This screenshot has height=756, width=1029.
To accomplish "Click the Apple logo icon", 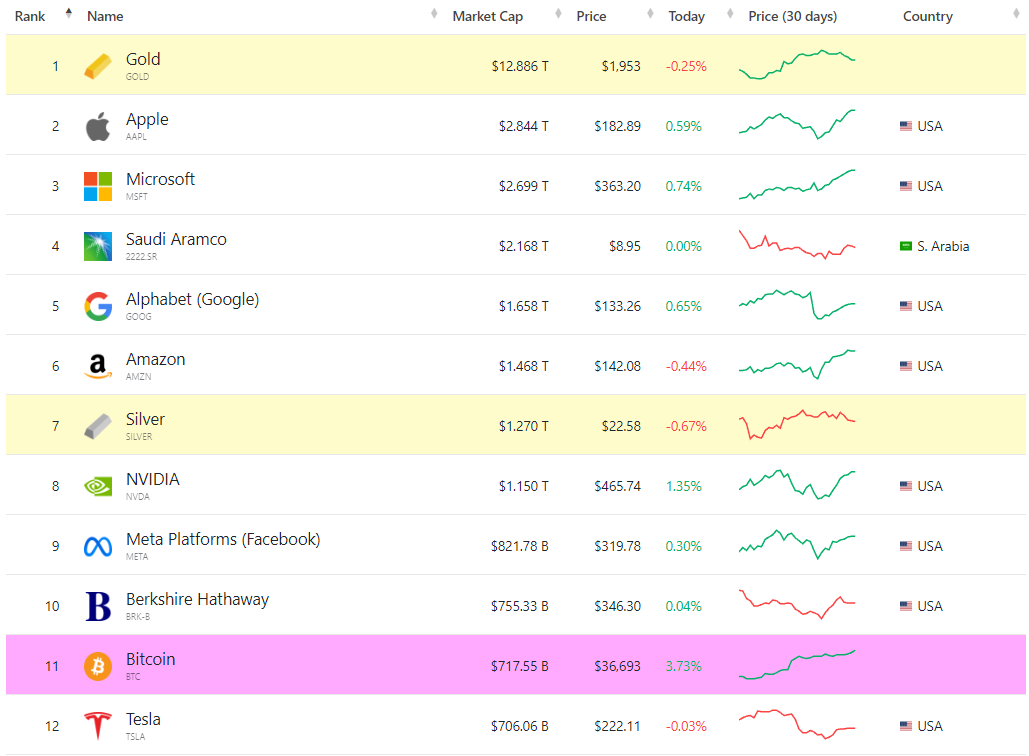I will click(x=98, y=127).
